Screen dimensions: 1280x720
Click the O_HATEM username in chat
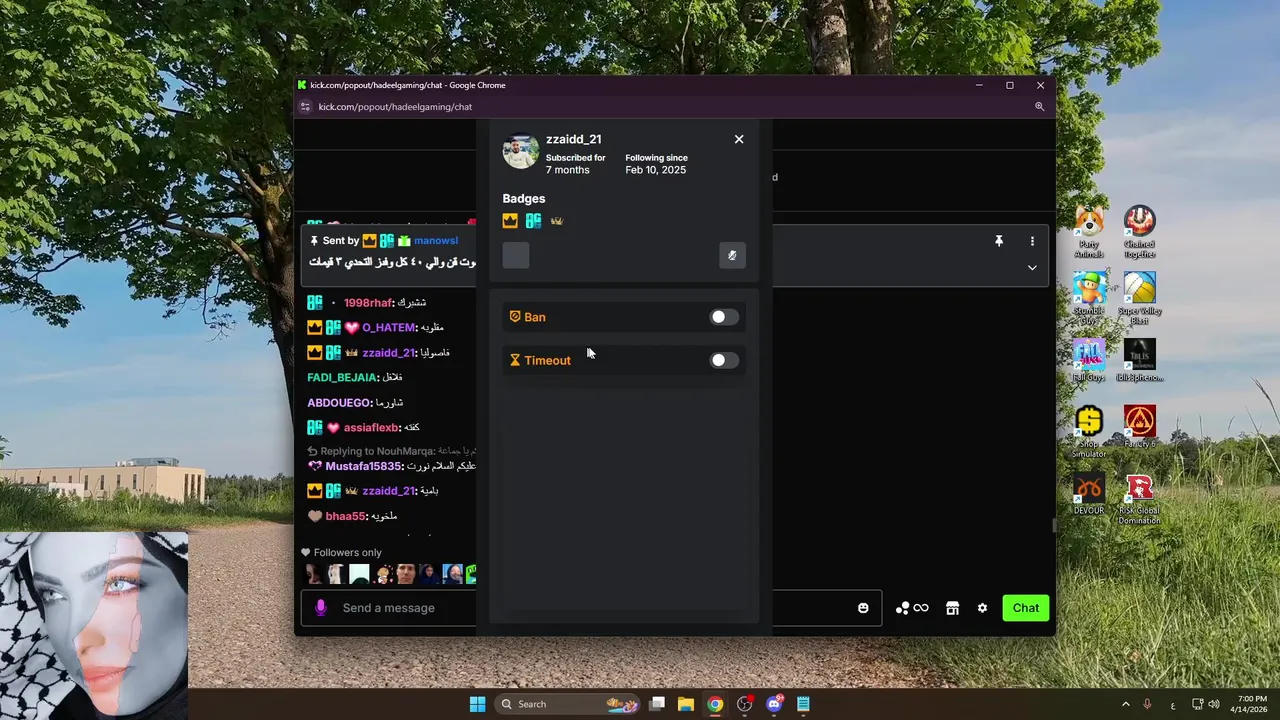(388, 327)
